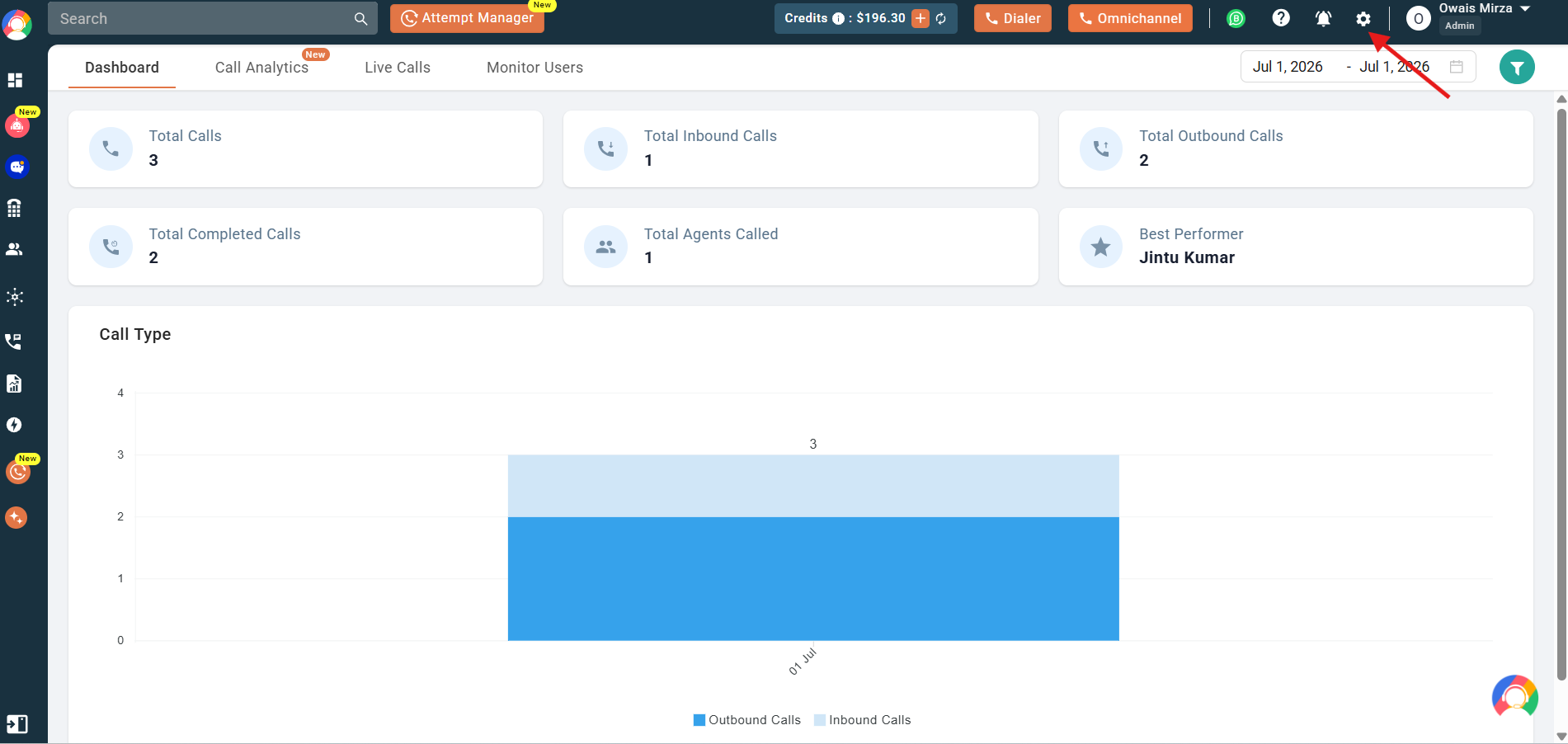Viewport: 1568px width, 744px height.
Task: Open the blue chat bubble sidebar icon
Action: tap(16, 167)
